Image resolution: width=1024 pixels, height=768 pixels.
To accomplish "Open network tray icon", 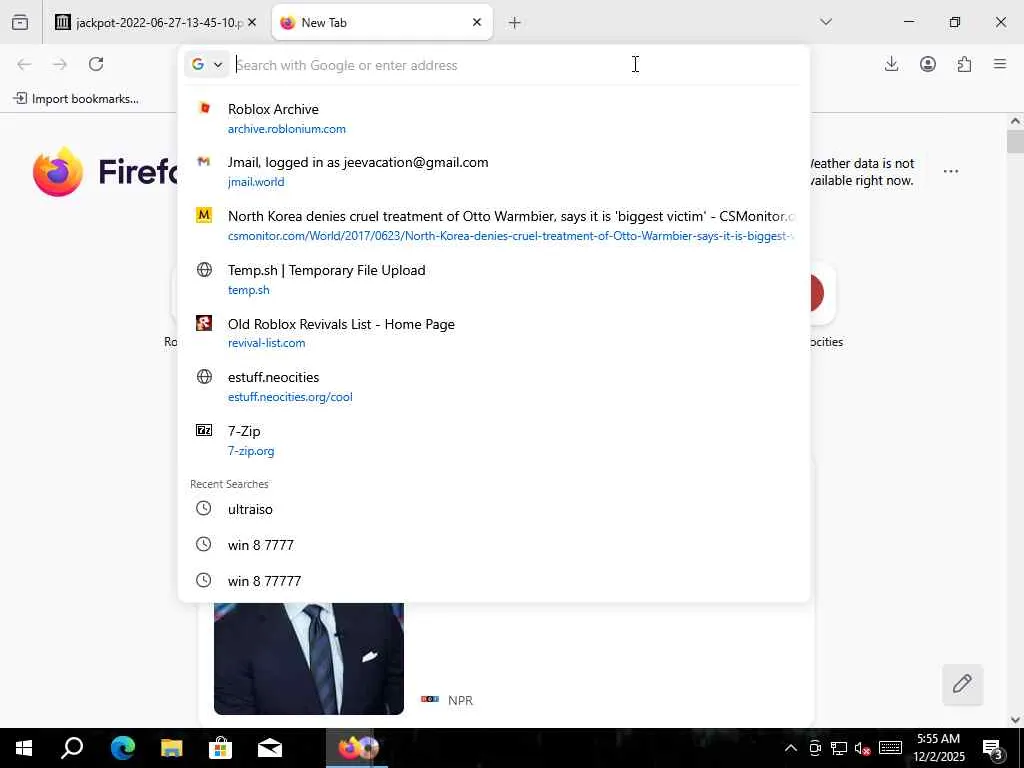I will pos(839,748).
